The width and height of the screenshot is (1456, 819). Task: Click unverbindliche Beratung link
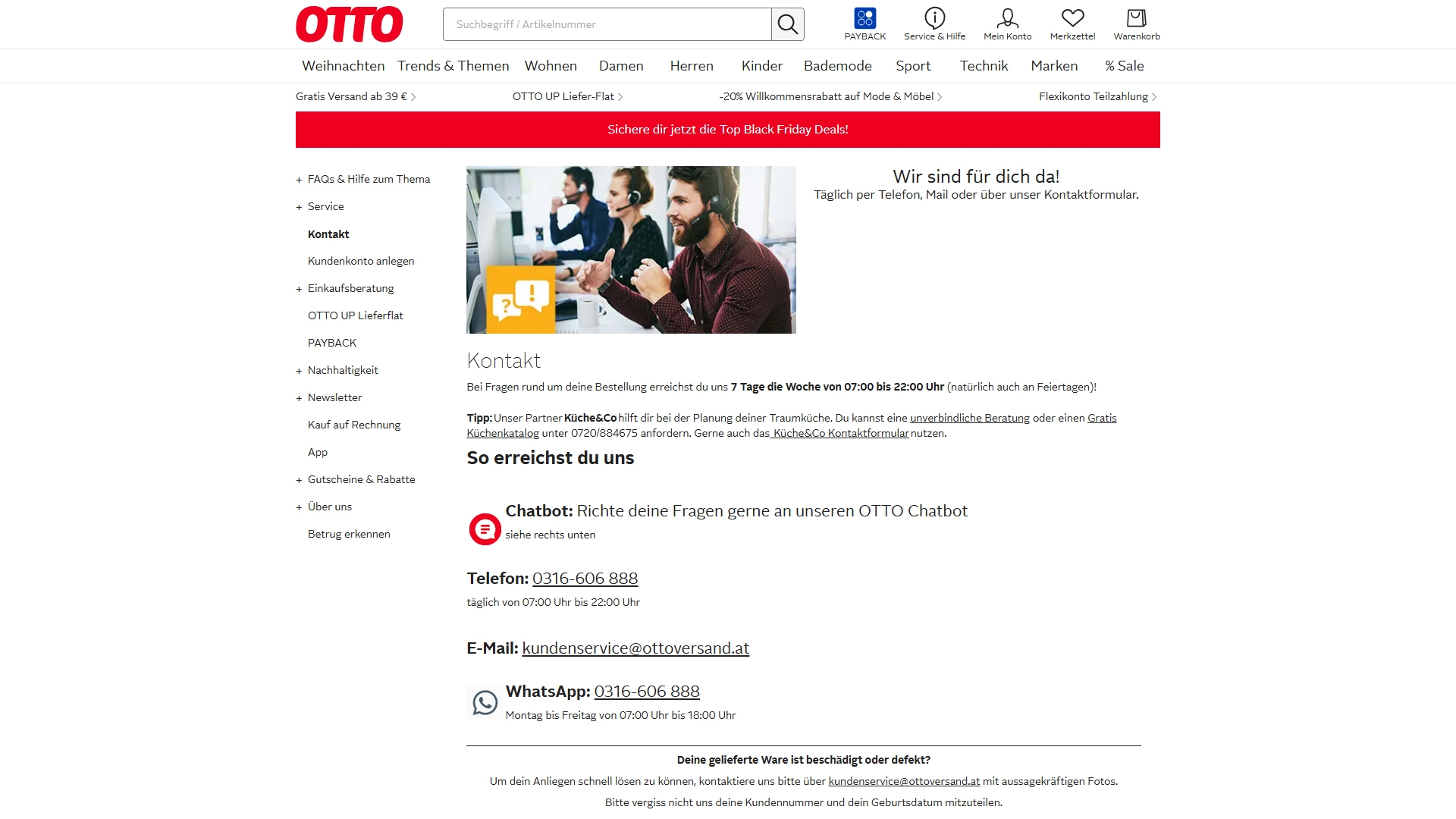click(970, 418)
